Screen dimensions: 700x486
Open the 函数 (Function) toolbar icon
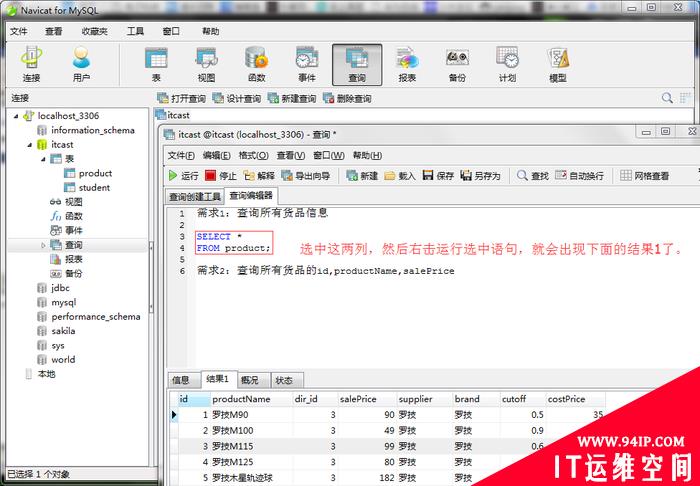[256, 65]
